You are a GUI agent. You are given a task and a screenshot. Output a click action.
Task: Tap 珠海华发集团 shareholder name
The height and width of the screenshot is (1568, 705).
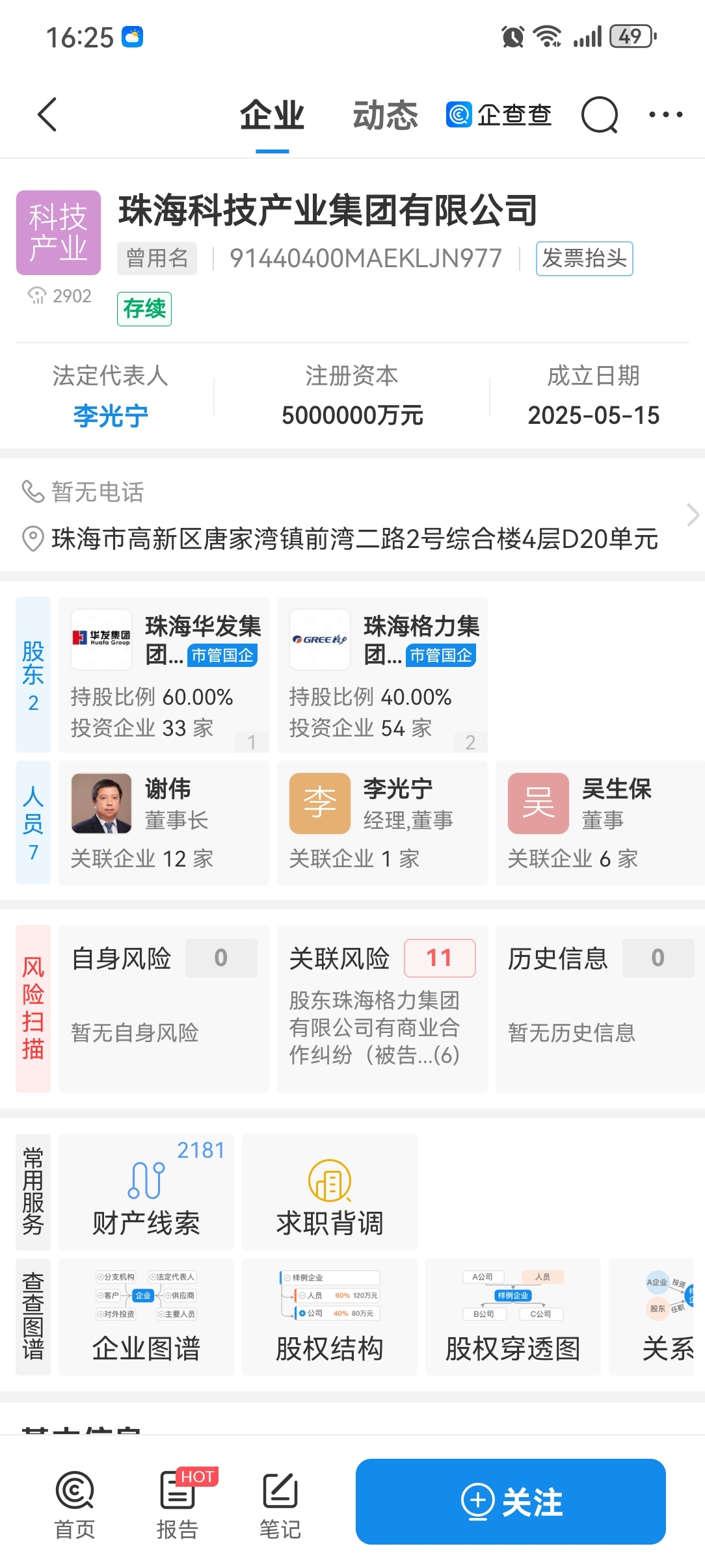[203, 640]
